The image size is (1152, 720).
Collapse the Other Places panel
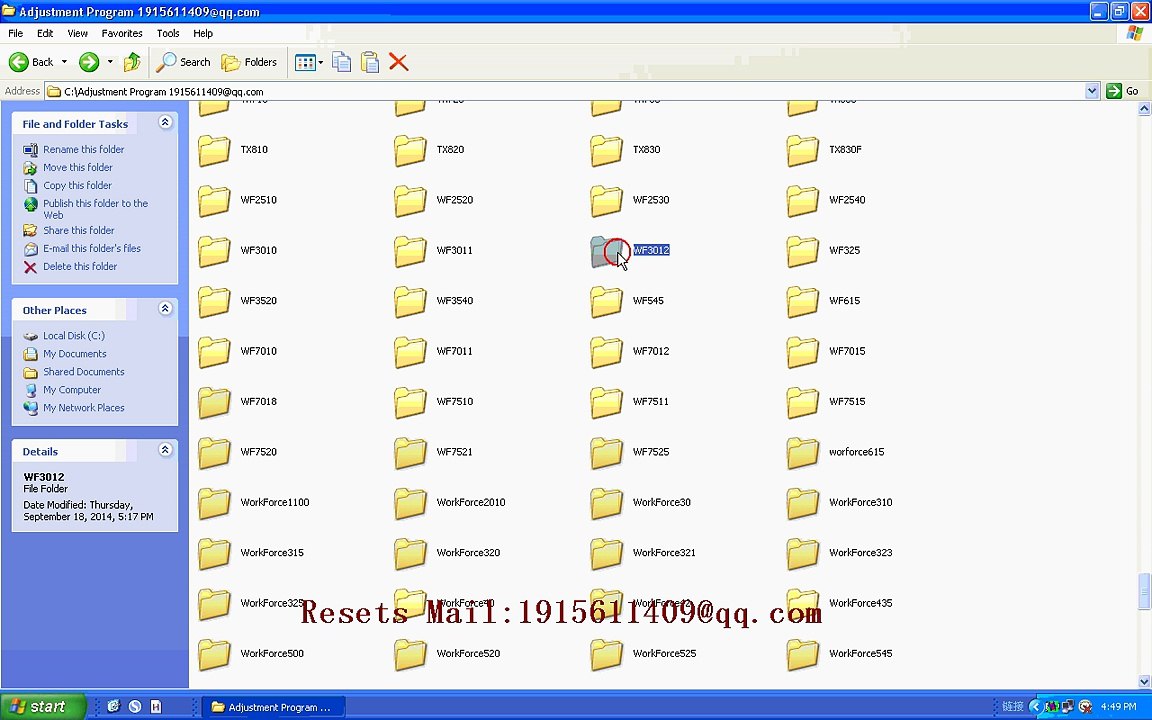[x=165, y=309]
